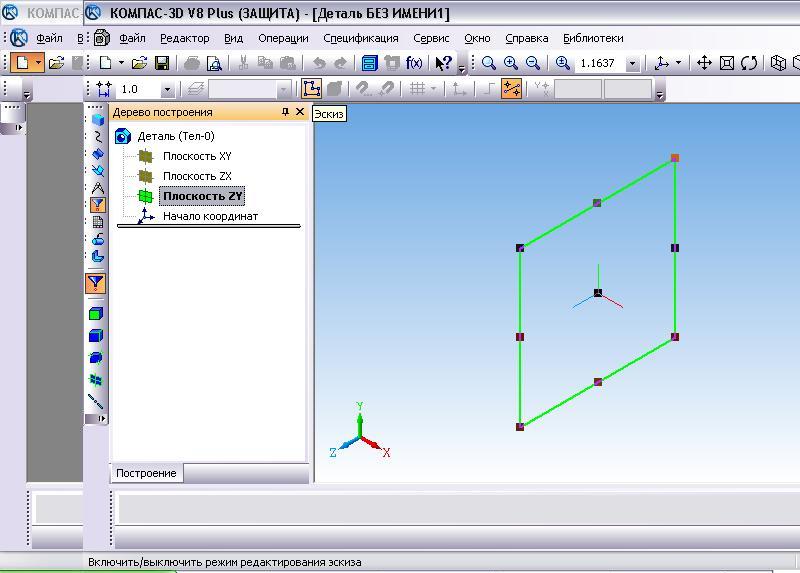Screen dimensions: 800x573
Task: Open the Редактор menu
Action: 185,38
